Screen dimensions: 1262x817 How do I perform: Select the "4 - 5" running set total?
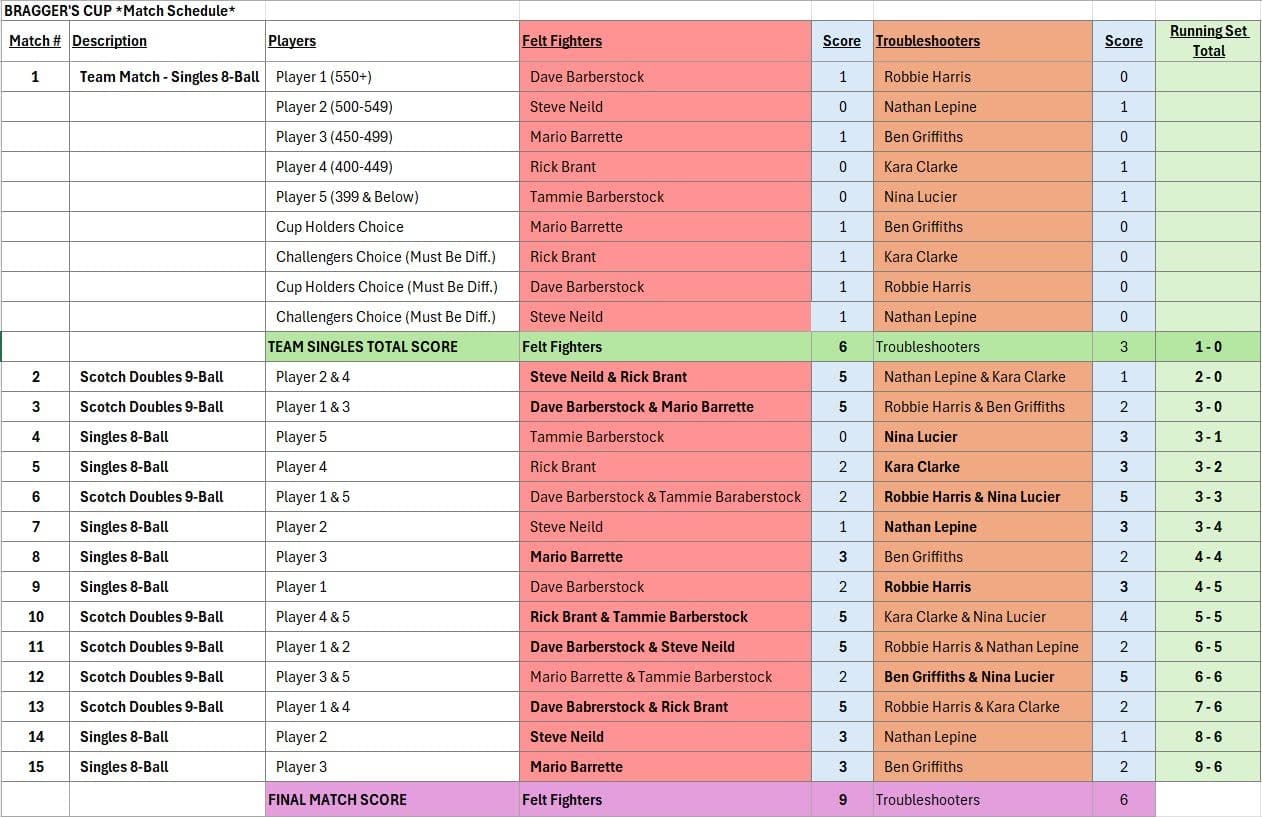[1208, 587]
